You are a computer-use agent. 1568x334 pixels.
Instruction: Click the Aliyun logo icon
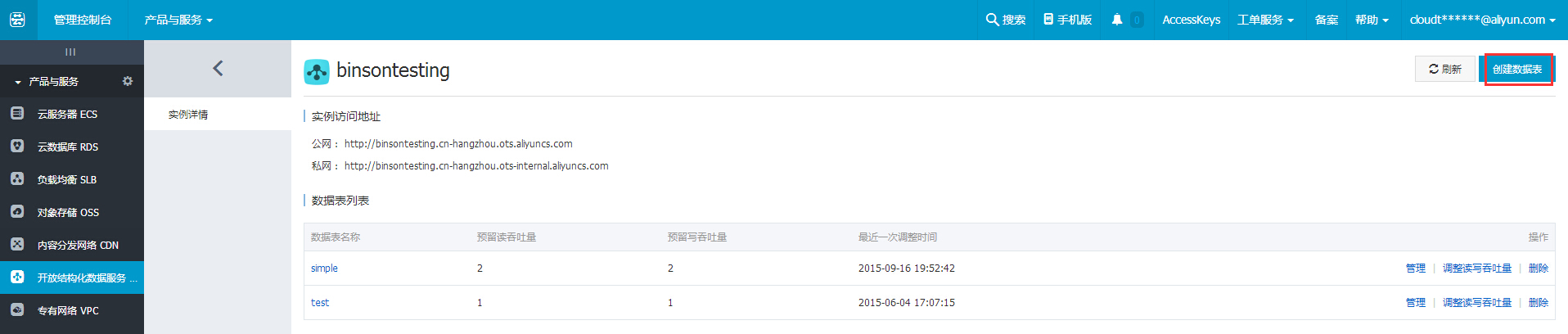point(17,20)
